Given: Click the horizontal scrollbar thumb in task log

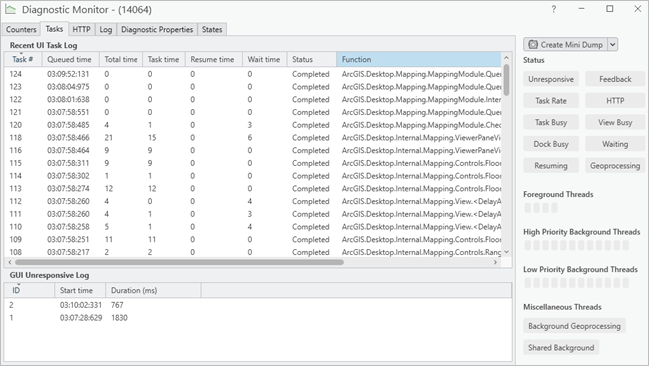Looking at the screenshot, I should click(x=179, y=262).
